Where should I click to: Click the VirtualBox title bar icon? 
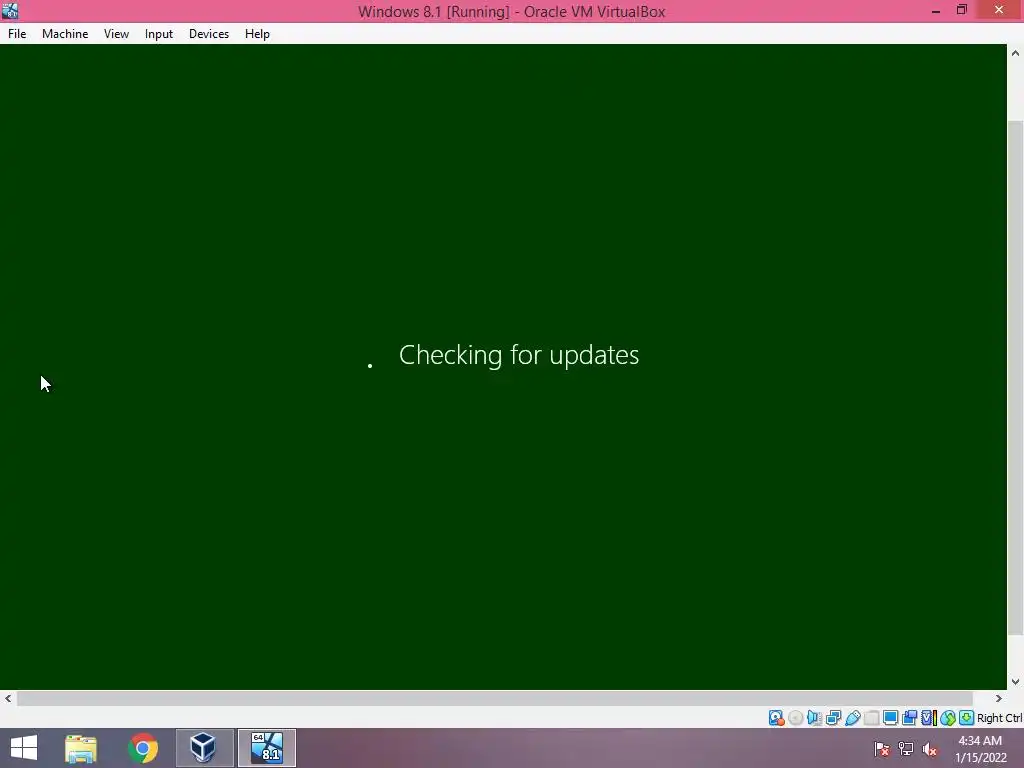pyautogui.click(x=10, y=10)
